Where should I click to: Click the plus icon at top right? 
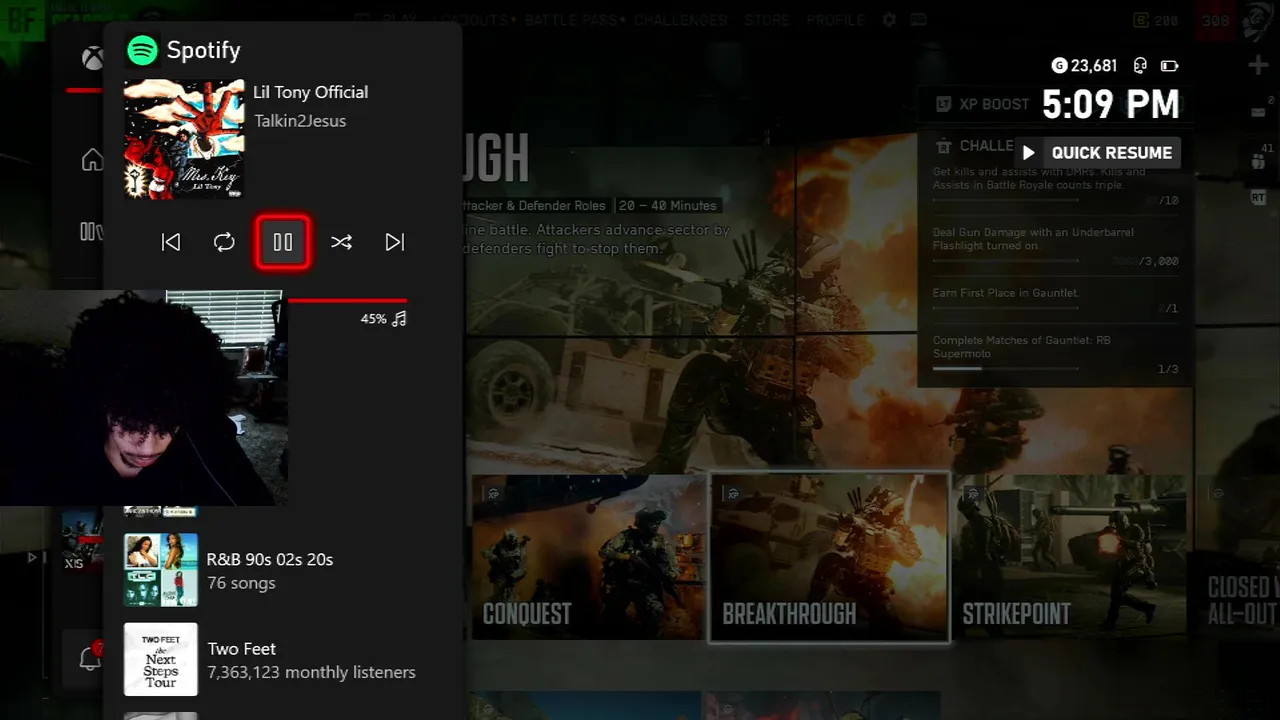click(1258, 66)
